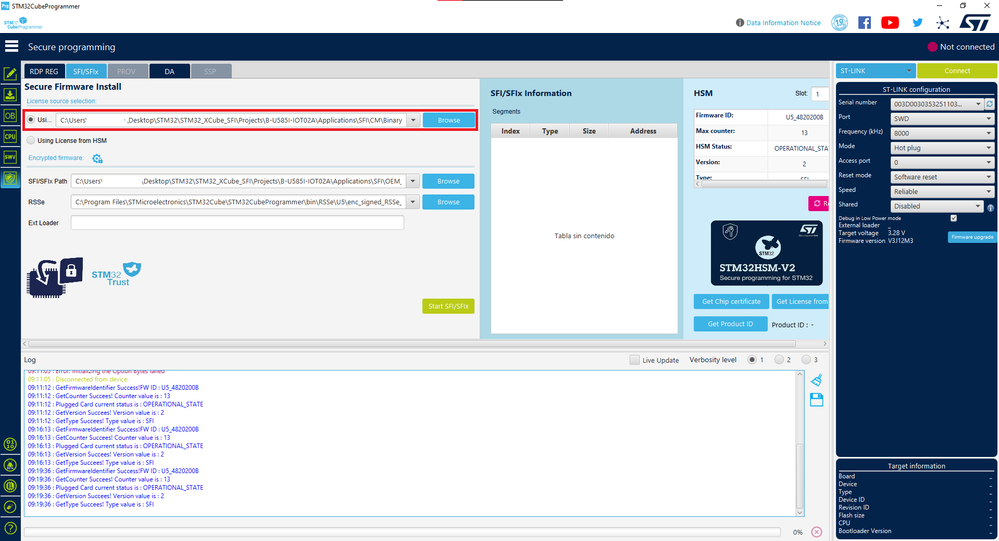Image resolution: width=999 pixels, height=541 pixels.
Task: Click Get Product ID button
Action: (x=730, y=324)
